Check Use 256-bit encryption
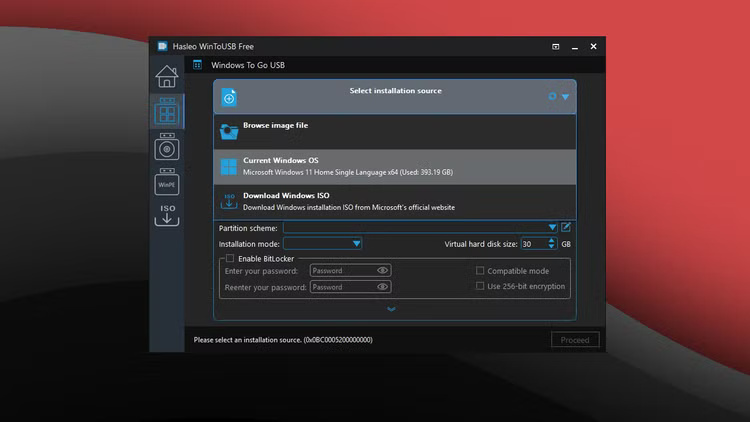The image size is (750, 422). (x=480, y=286)
